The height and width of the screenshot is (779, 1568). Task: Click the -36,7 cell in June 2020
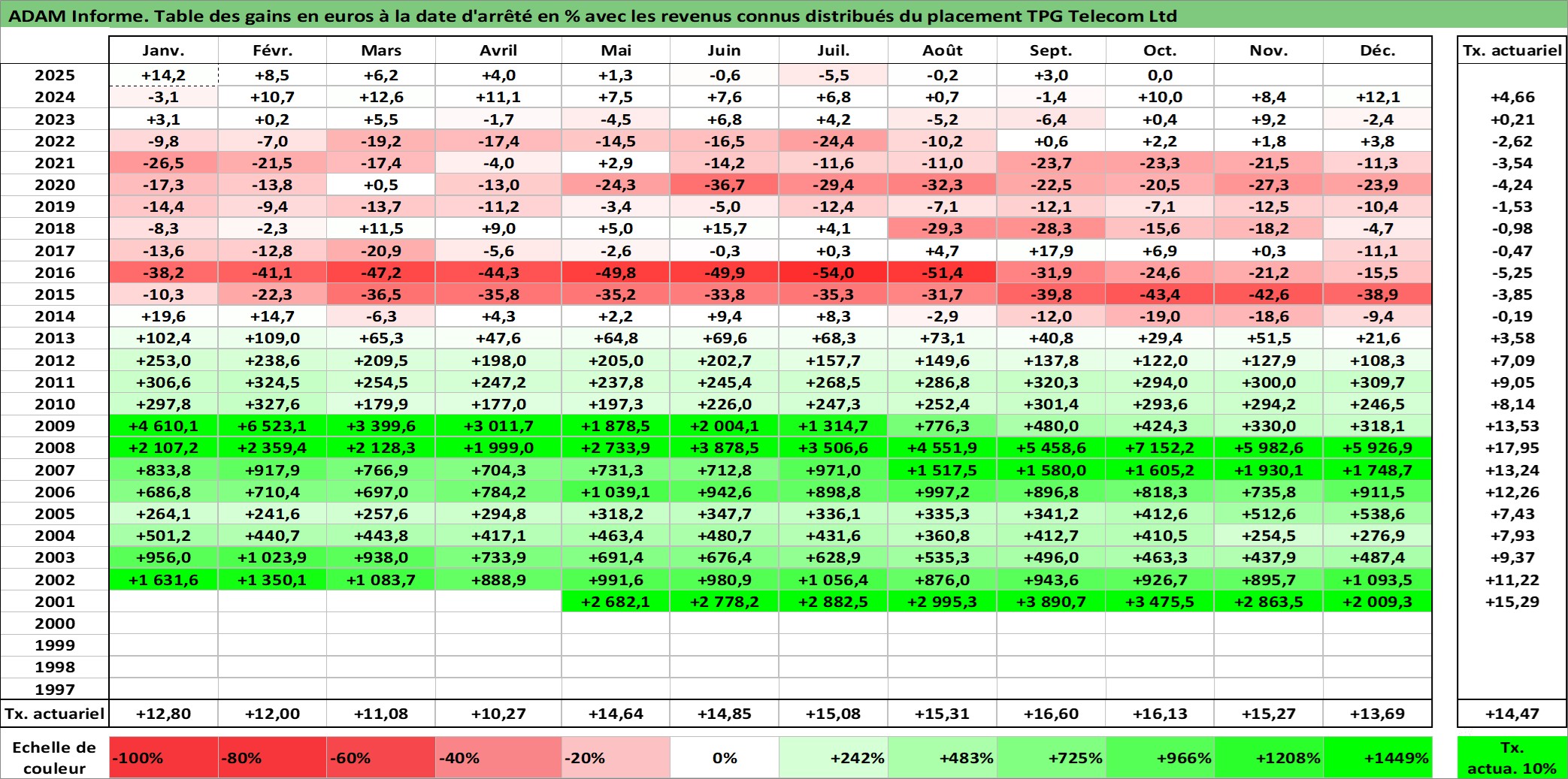coord(725,185)
